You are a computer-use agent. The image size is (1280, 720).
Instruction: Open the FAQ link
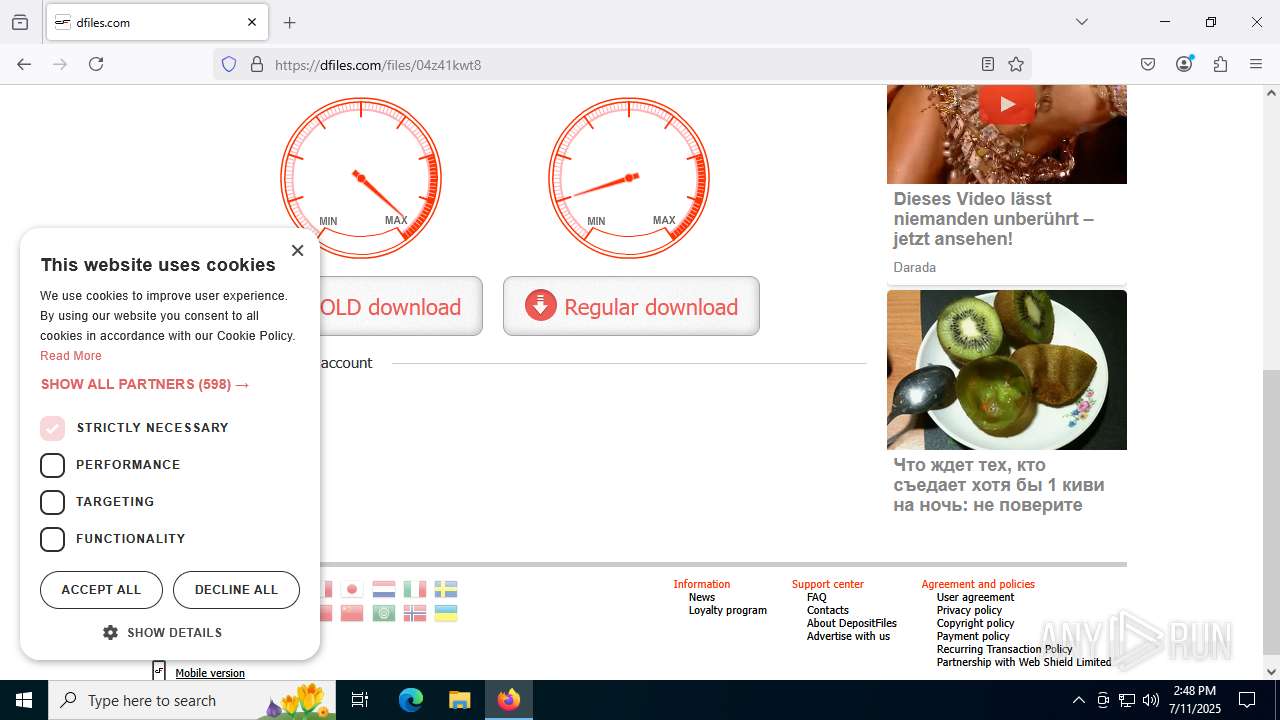point(817,597)
